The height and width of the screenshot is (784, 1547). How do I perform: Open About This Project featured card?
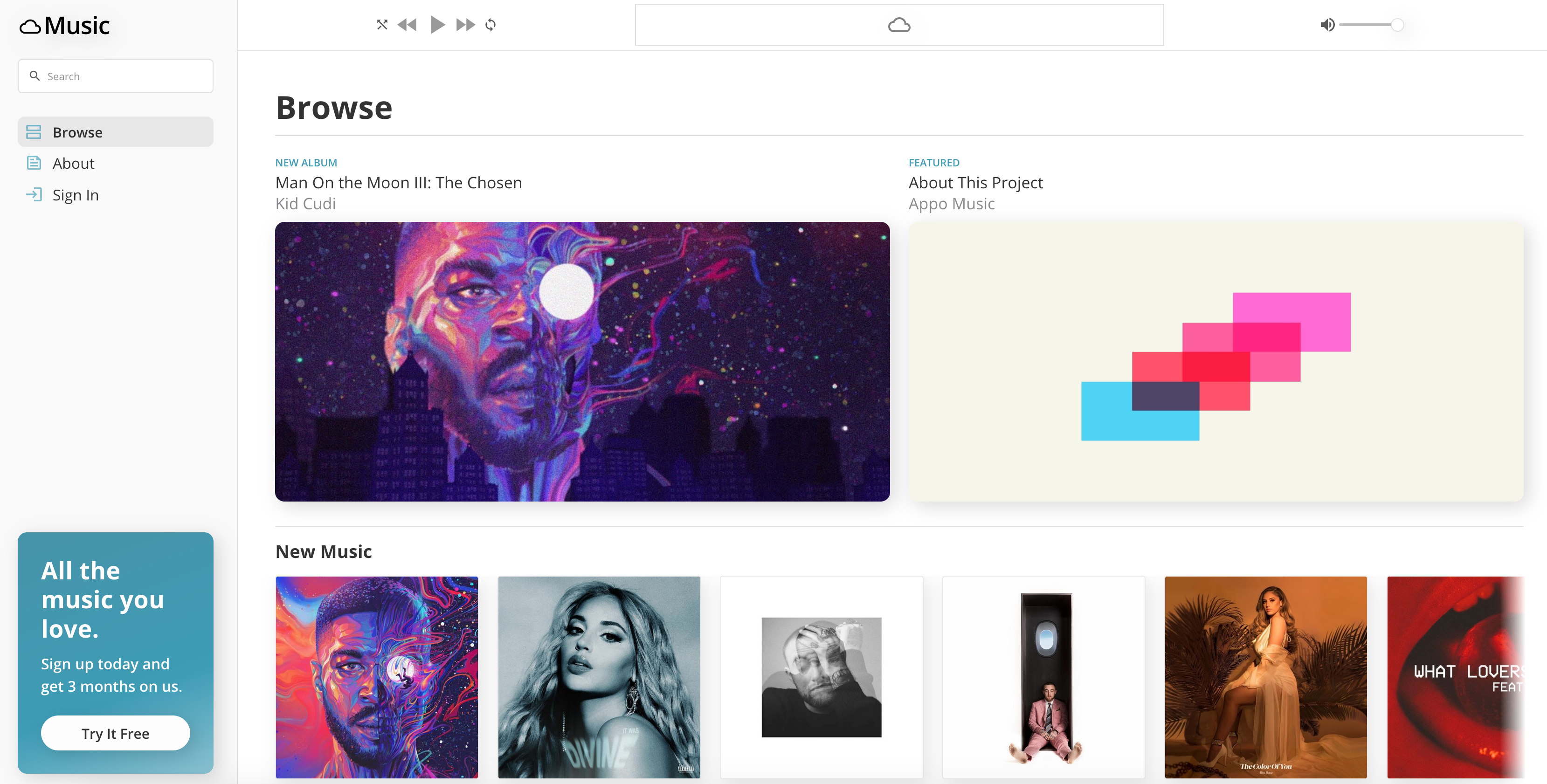click(1215, 361)
